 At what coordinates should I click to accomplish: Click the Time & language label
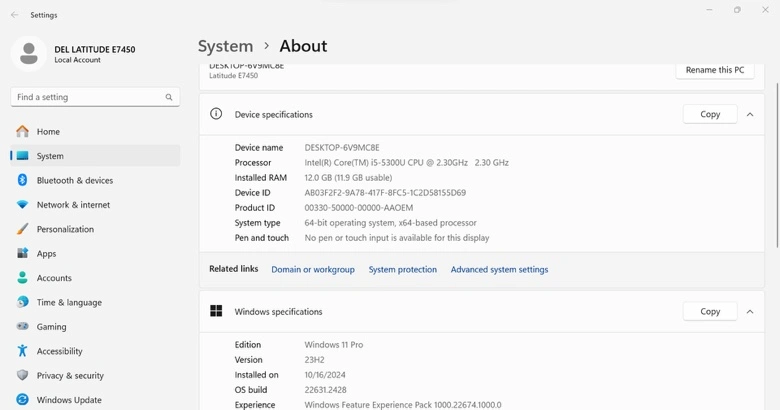[69, 302]
